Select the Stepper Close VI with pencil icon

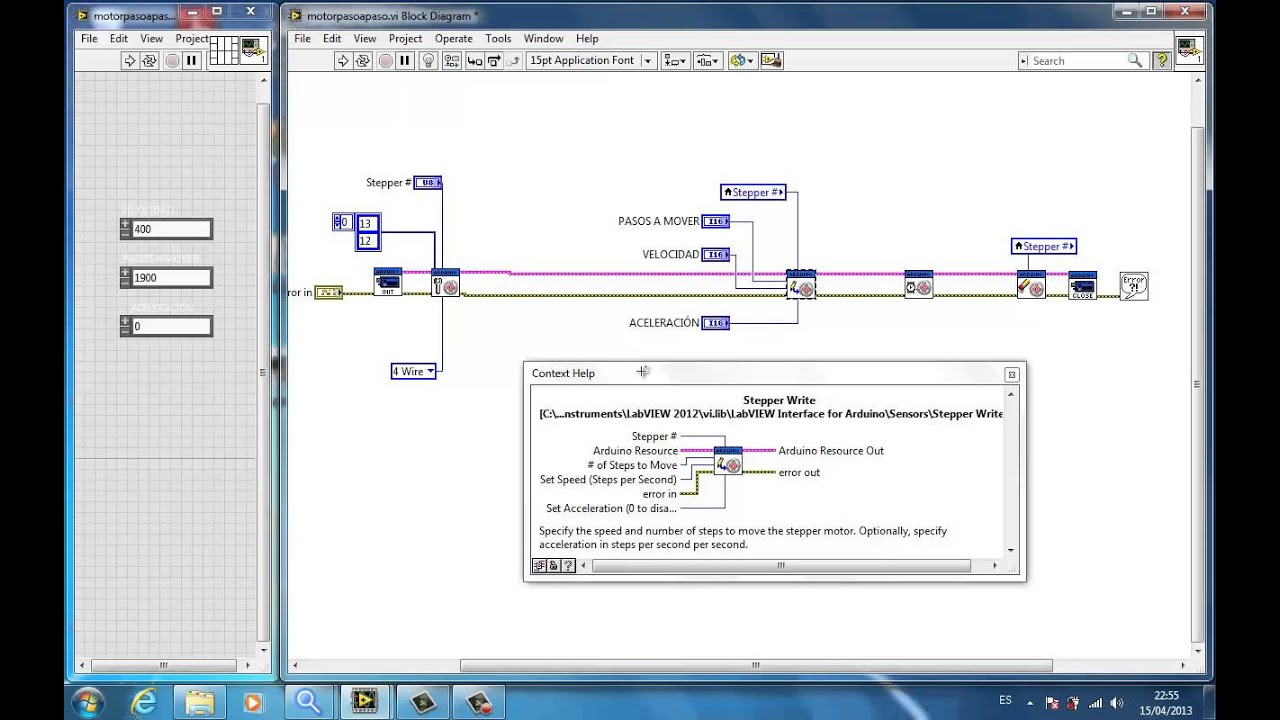coord(1031,285)
